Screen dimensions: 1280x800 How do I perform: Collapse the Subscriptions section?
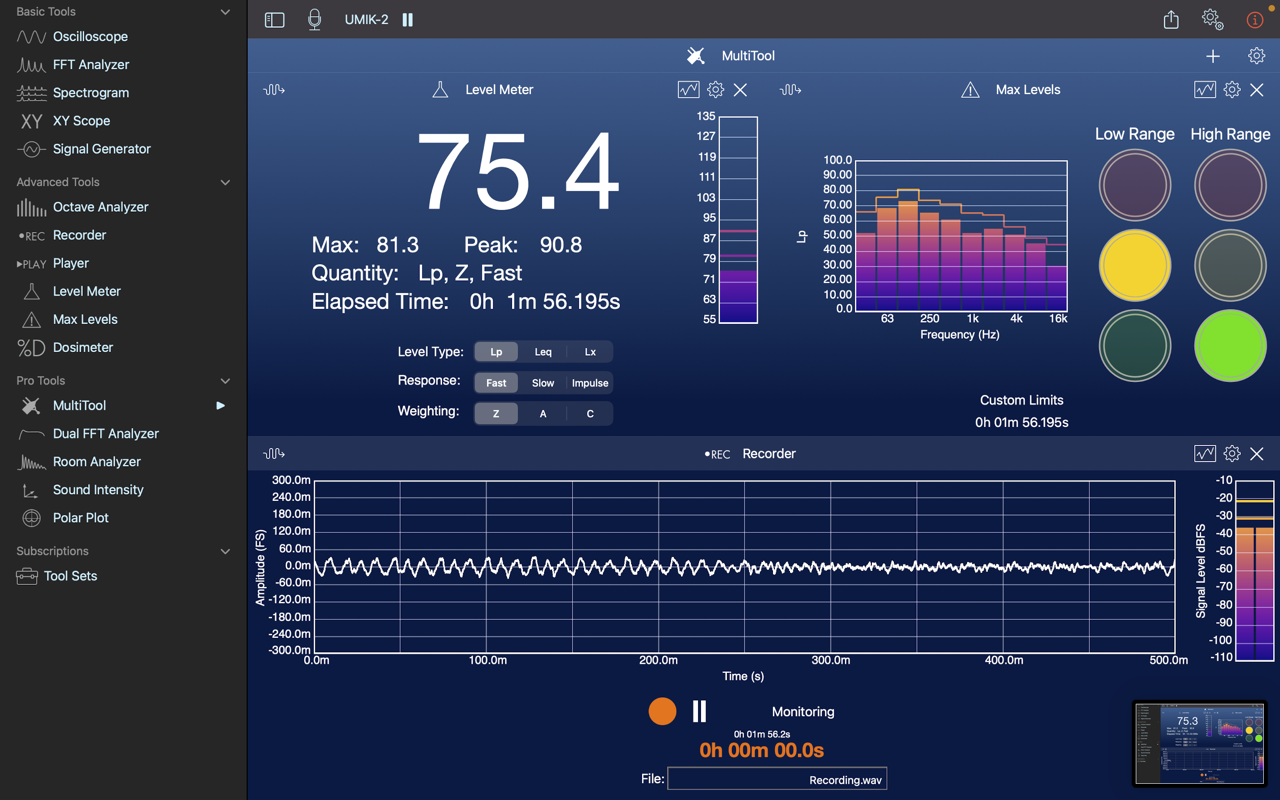click(225, 551)
